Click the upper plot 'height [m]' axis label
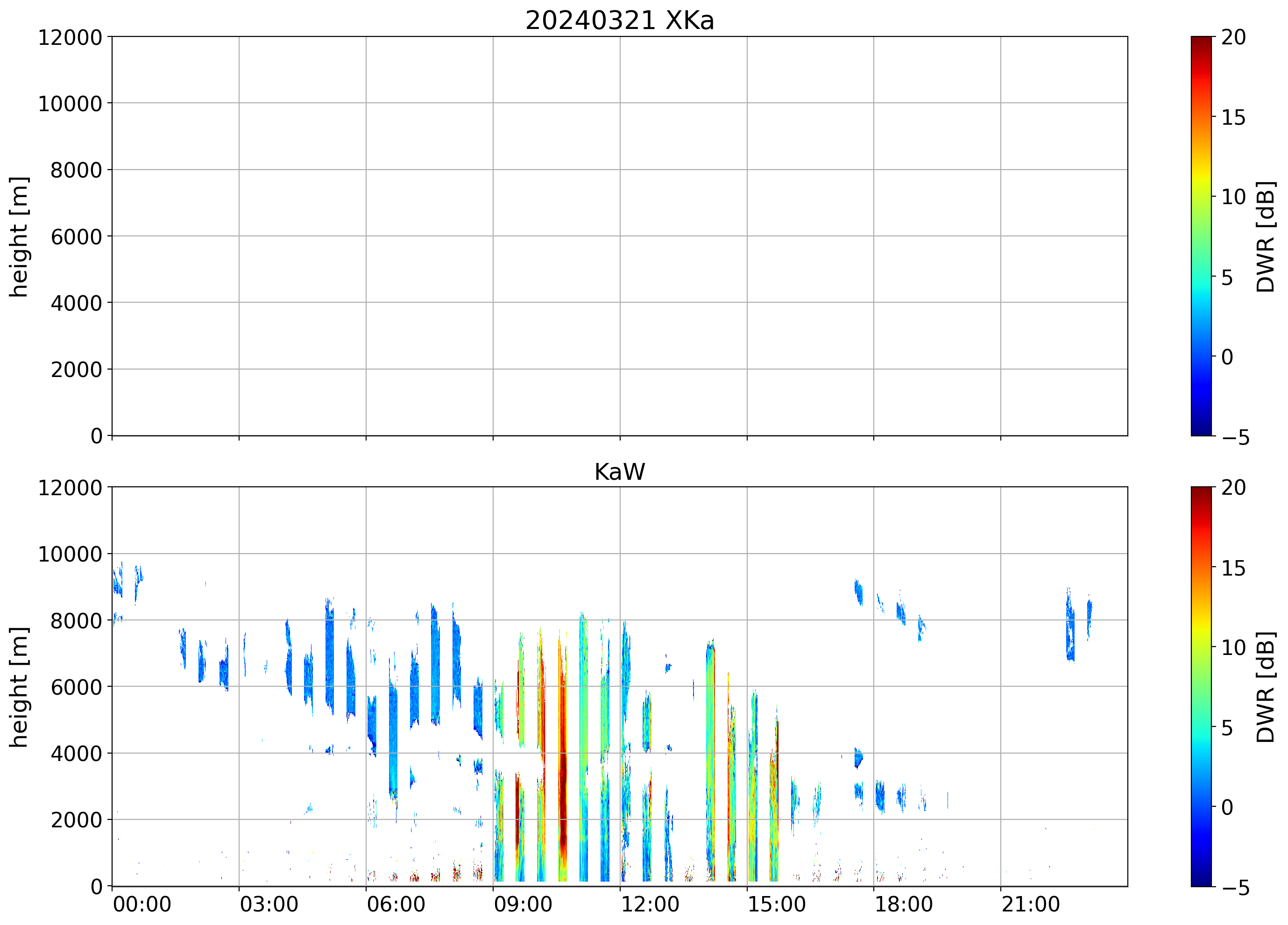Image resolution: width=1288 pixels, height=925 pixels. tap(19, 236)
